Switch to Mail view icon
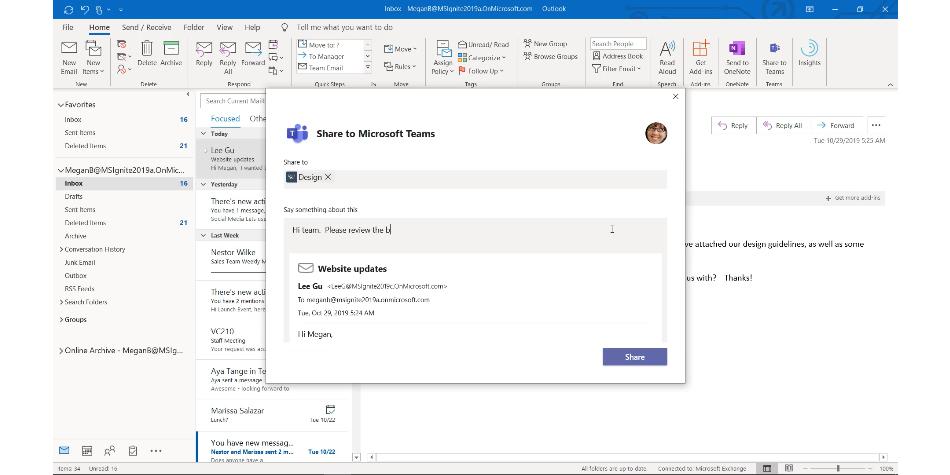The height and width of the screenshot is (475, 950). [64, 450]
